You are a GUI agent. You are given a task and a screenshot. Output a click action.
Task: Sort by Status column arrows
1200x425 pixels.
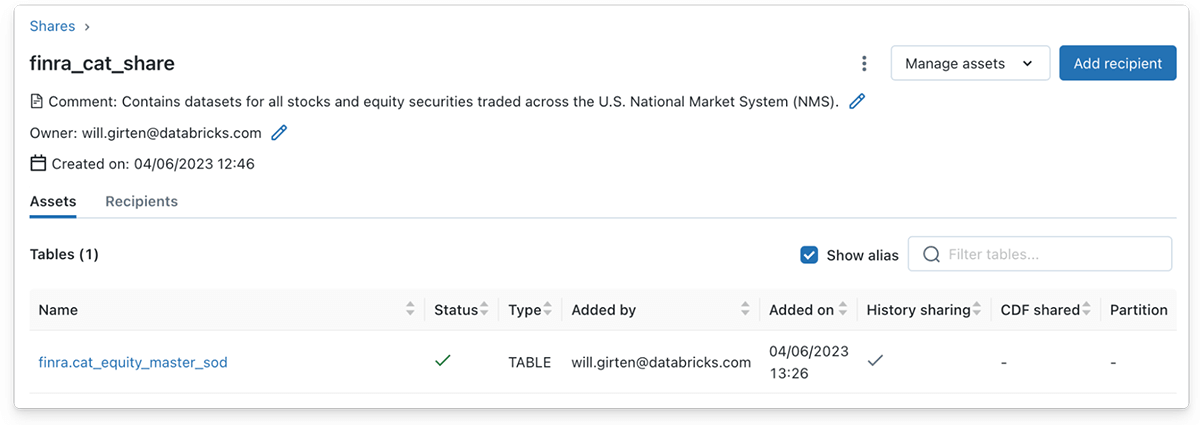(x=484, y=310)
